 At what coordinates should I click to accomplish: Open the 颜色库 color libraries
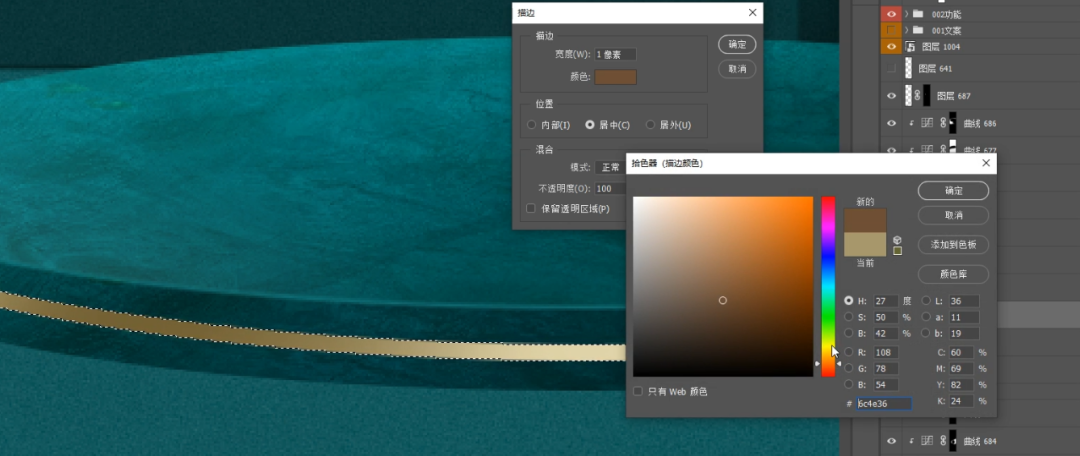[953, 274]
